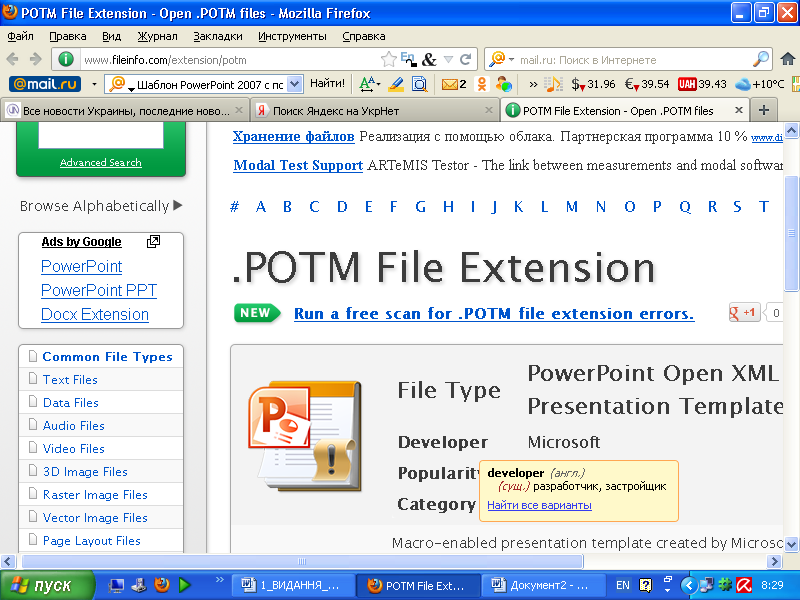The image size is (800, 600).
Task: Open the Инструменты menu
Action: pos(292,36)
